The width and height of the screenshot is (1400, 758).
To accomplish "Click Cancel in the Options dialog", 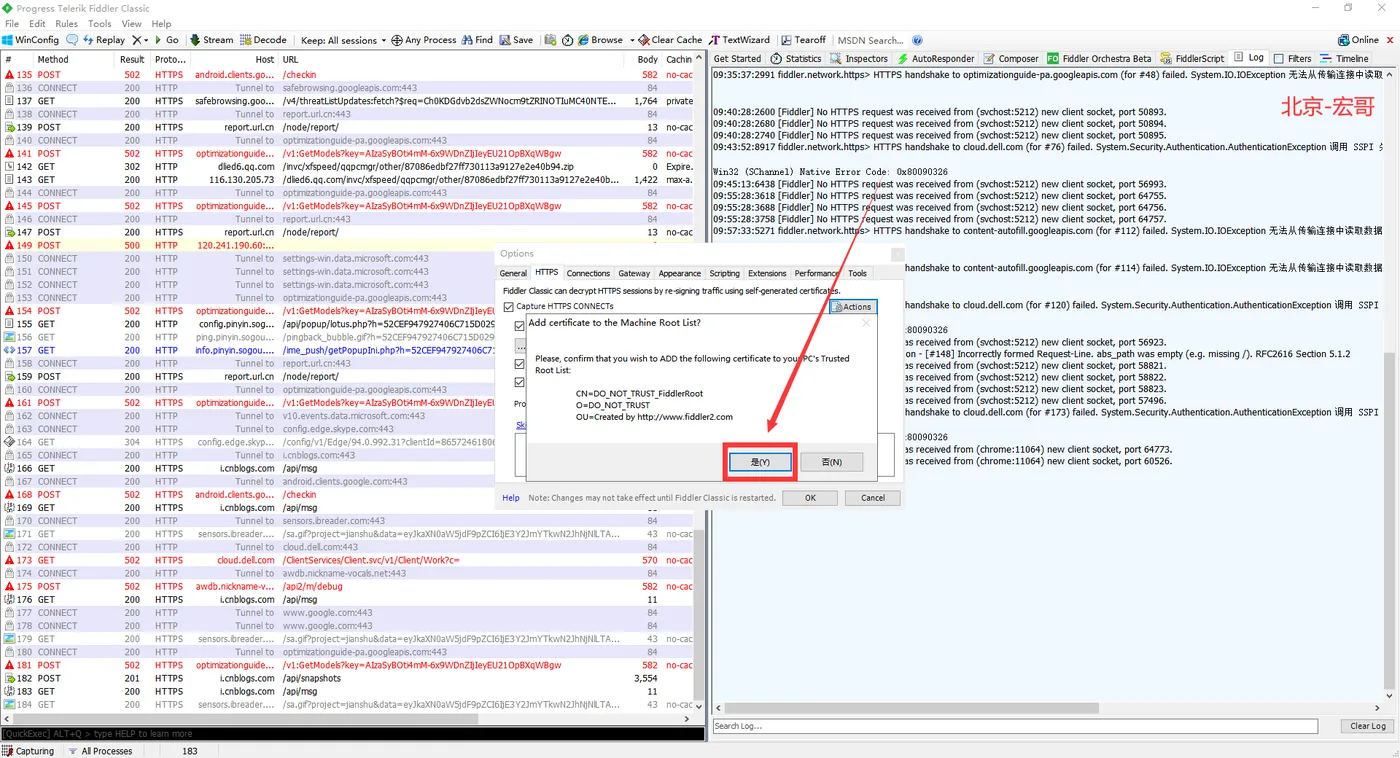I will [x=873, y=498].
